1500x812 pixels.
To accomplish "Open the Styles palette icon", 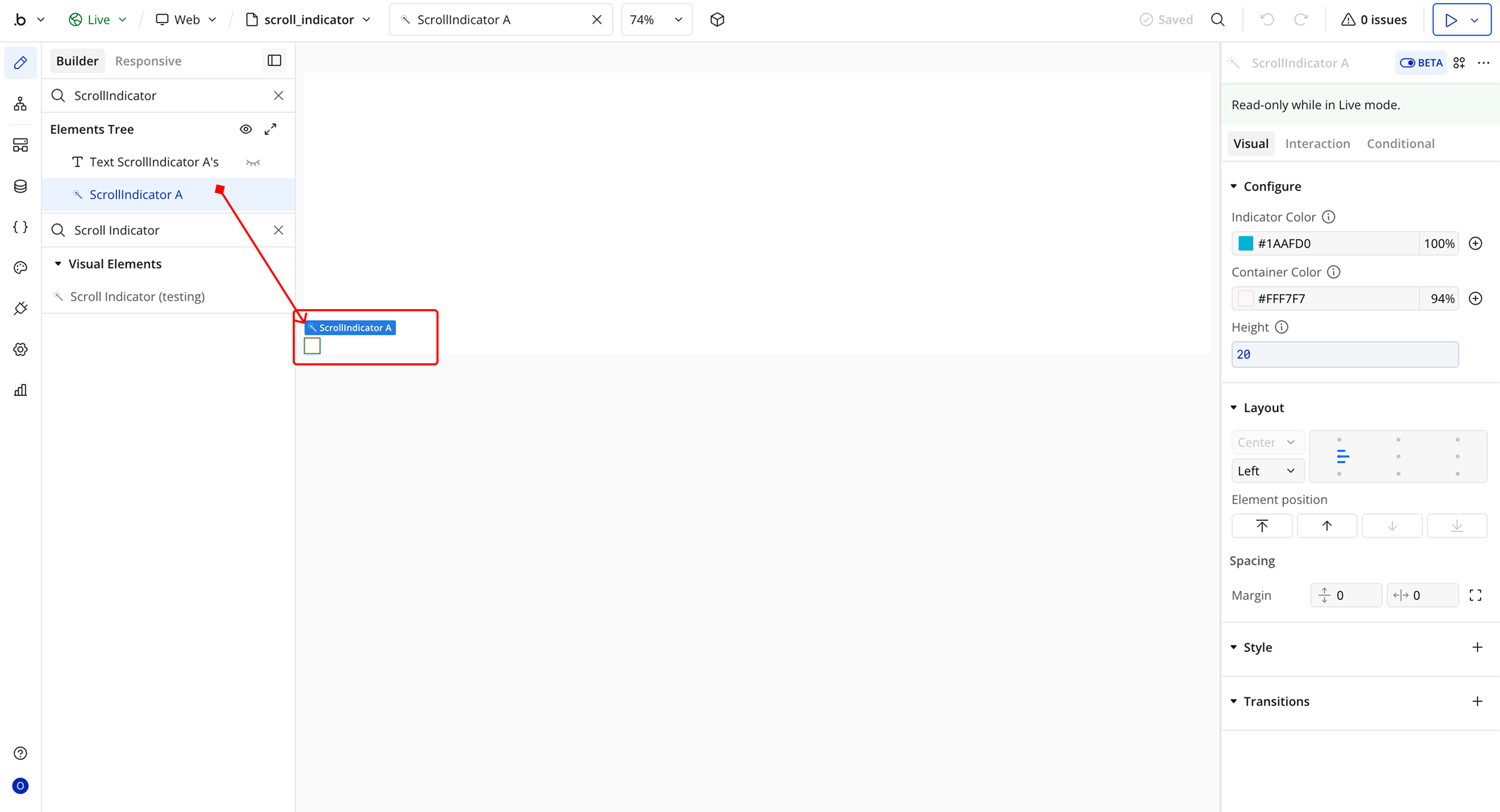I will coord(20,268).
